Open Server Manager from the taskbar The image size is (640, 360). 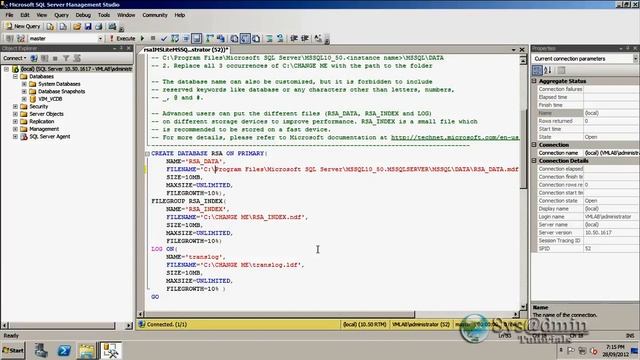40,351
